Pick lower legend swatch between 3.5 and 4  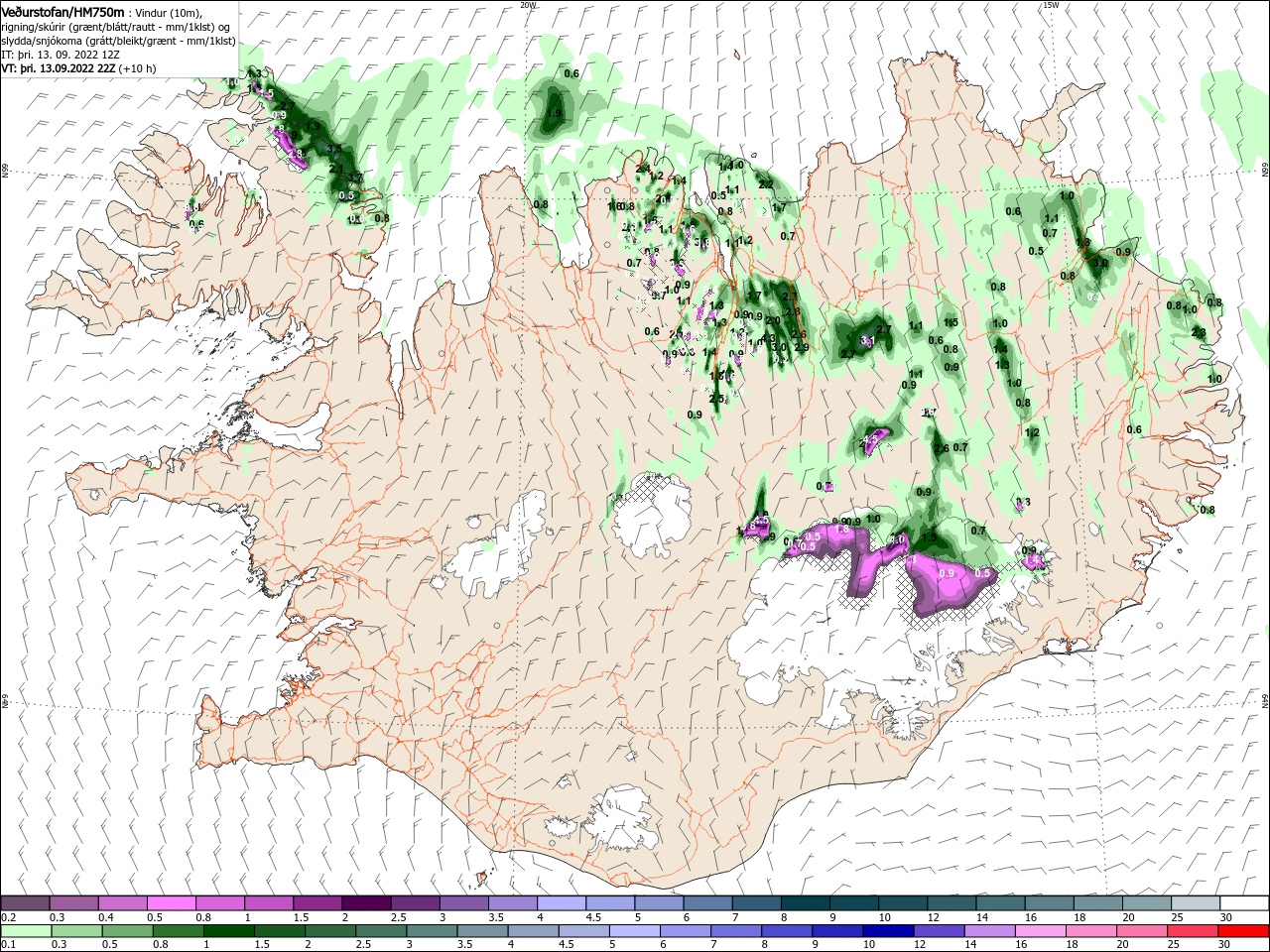(481, 931)
